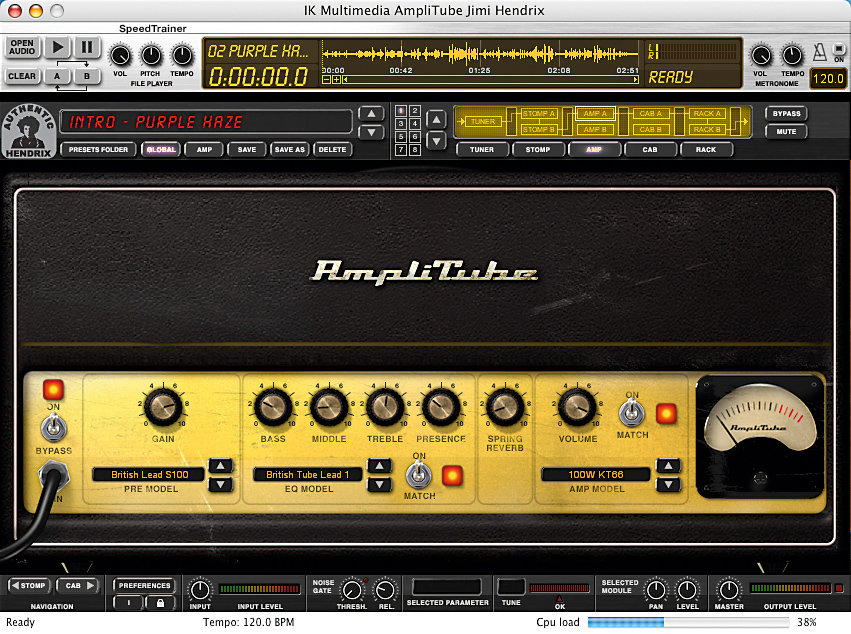Change EQ MODEL with up arrow

pos(379,466)
